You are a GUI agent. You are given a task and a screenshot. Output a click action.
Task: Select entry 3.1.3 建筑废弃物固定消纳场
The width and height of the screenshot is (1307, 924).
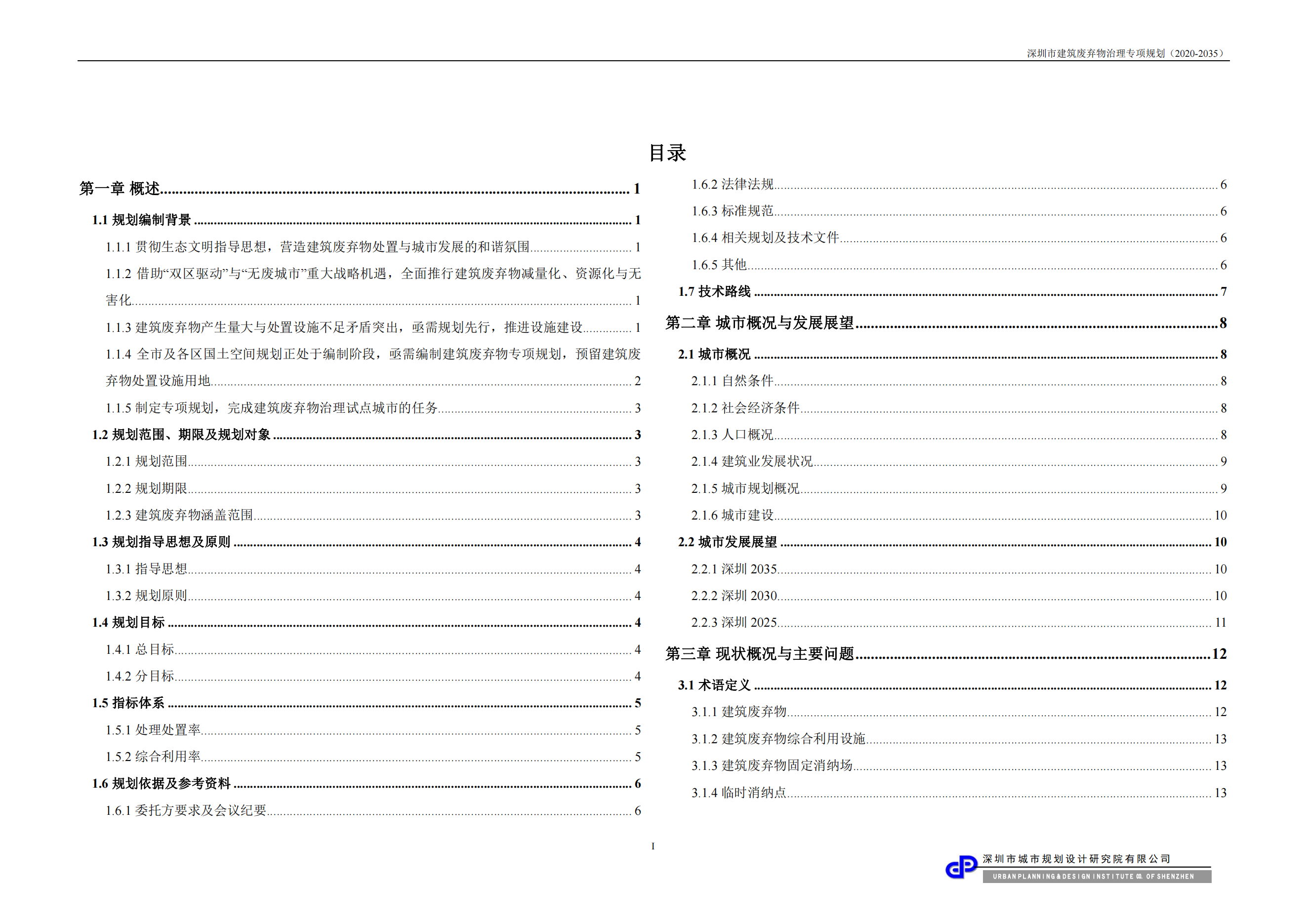pos(959,766)
